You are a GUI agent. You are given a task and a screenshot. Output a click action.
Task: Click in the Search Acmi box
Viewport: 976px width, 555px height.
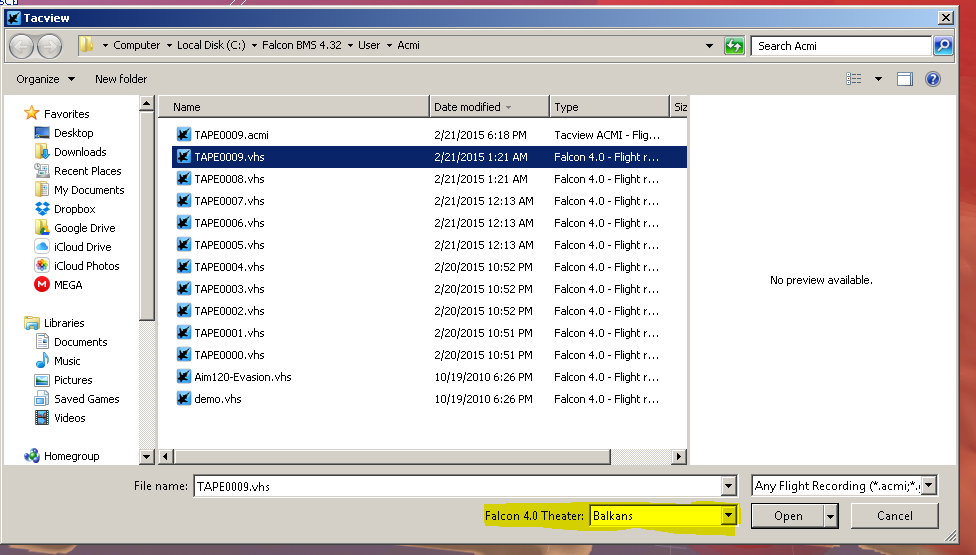[x=841, y=45]
